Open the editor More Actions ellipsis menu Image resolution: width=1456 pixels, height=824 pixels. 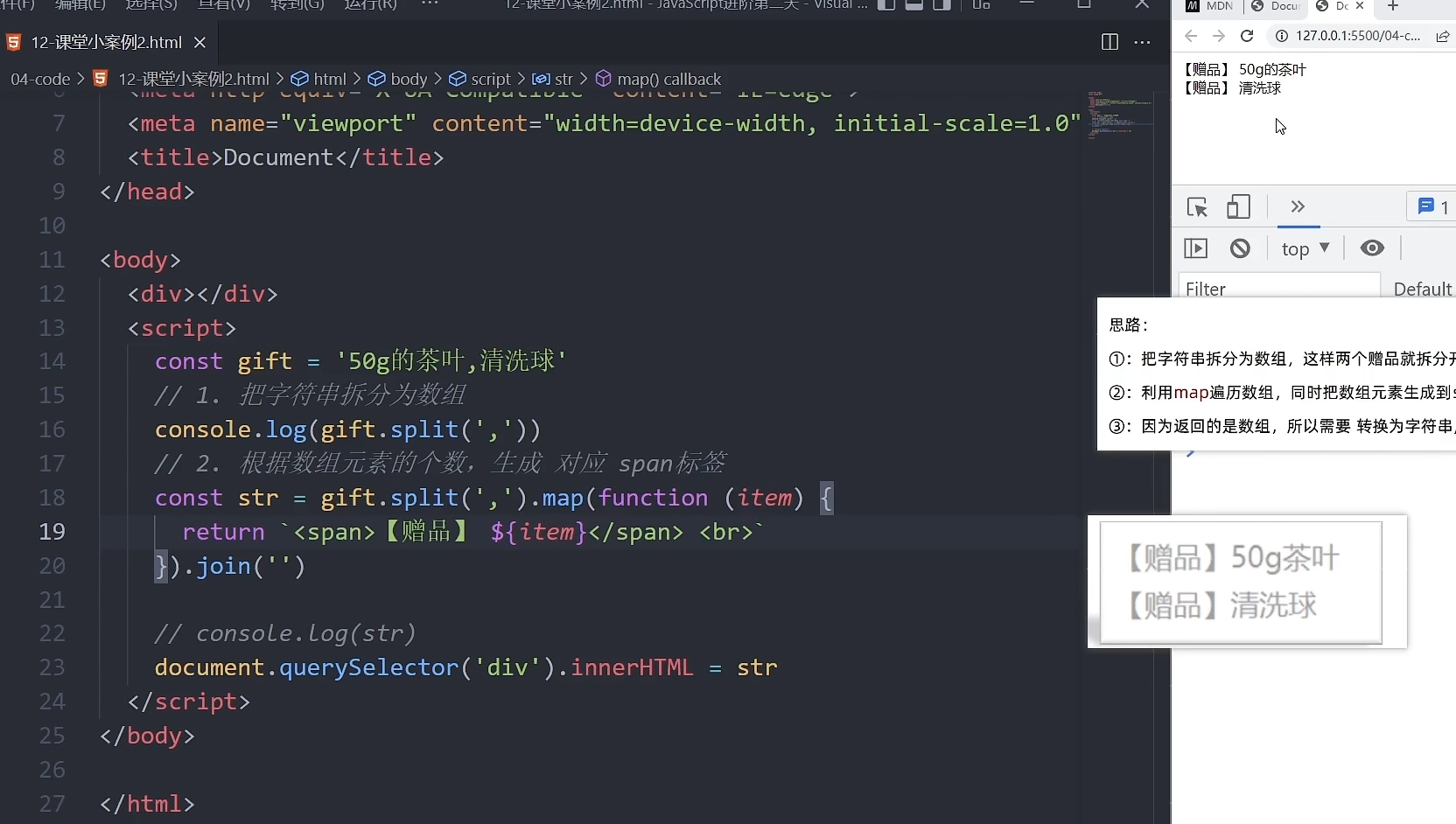[1142, 42]
